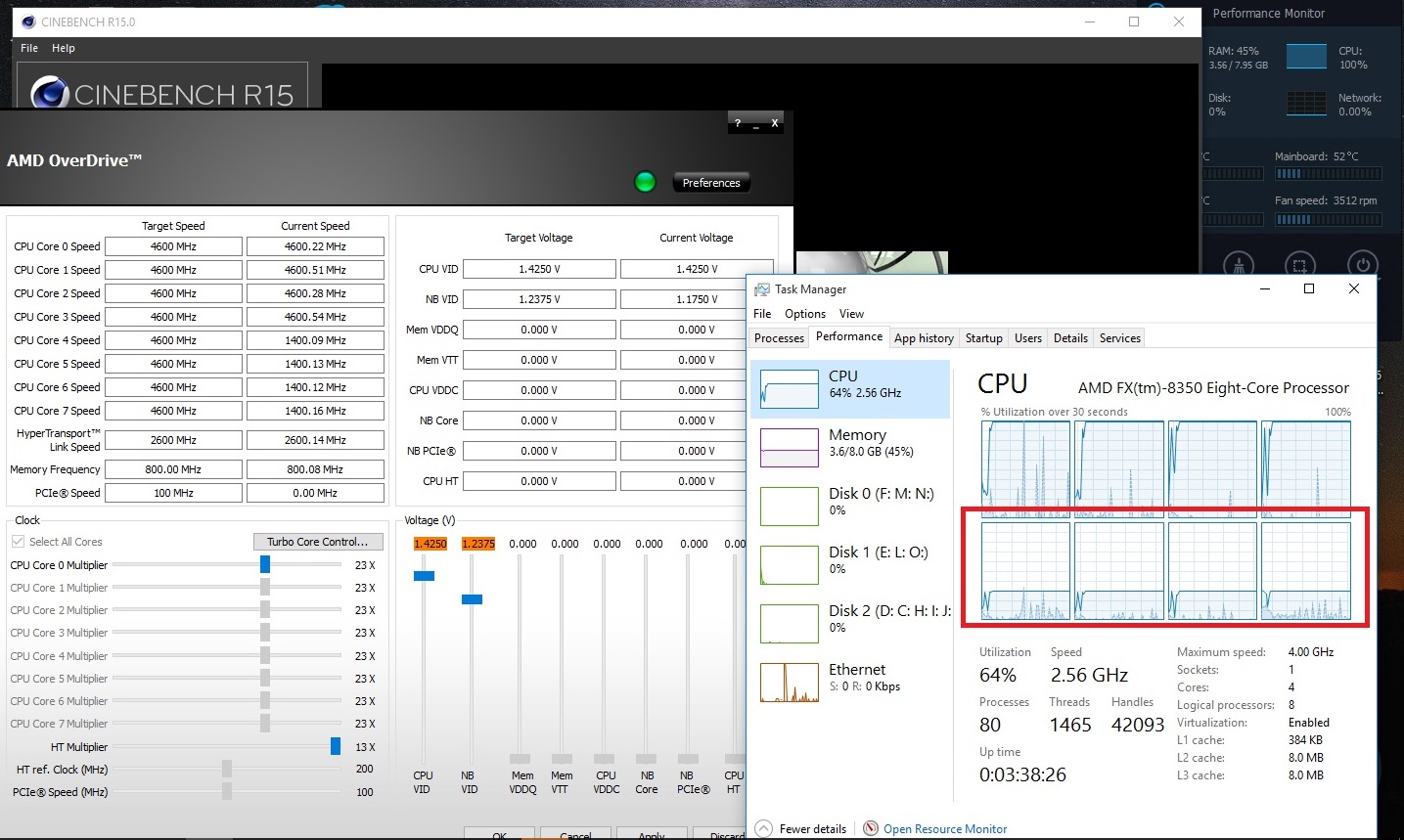
Task: Switch to the Details tab
Action: (1070, 338)
